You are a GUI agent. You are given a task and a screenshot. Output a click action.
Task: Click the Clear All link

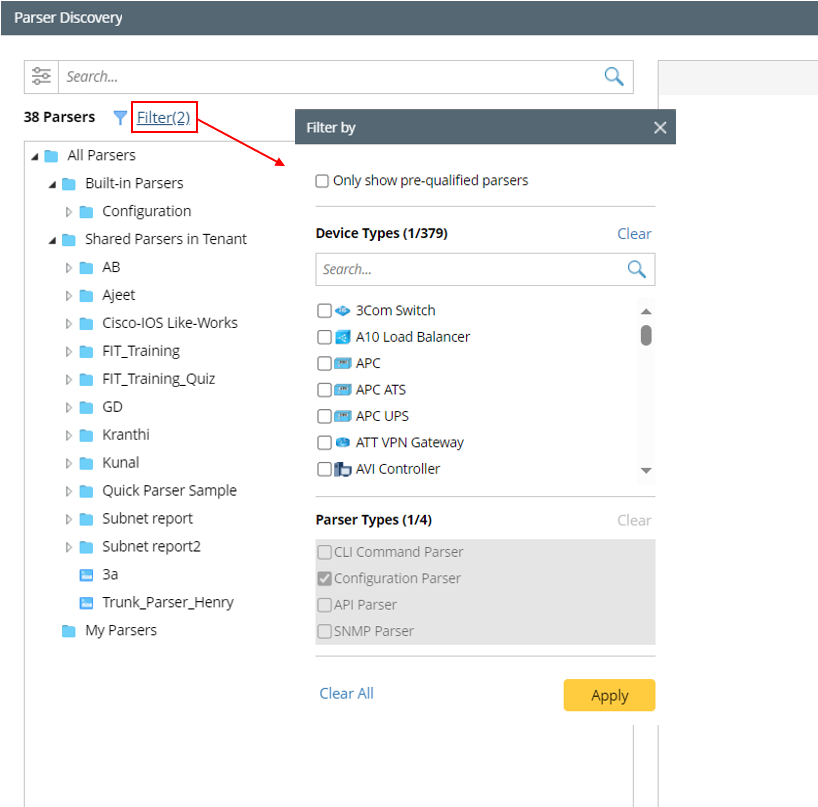[x=346, y=694]
